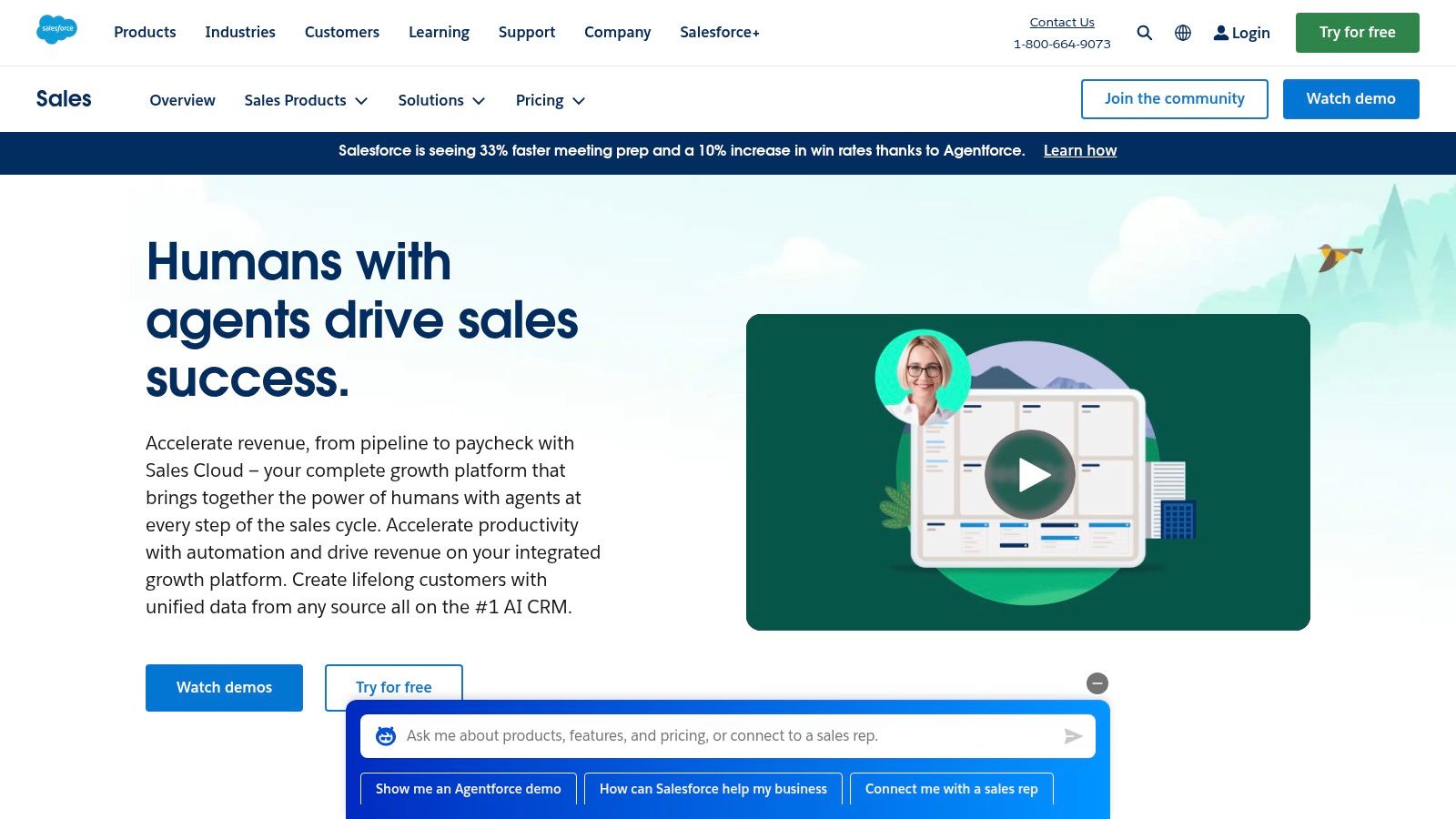Minimize the Agentforce chat panel
This screenshot has height=819, width=1456.
pos(1097,683)
